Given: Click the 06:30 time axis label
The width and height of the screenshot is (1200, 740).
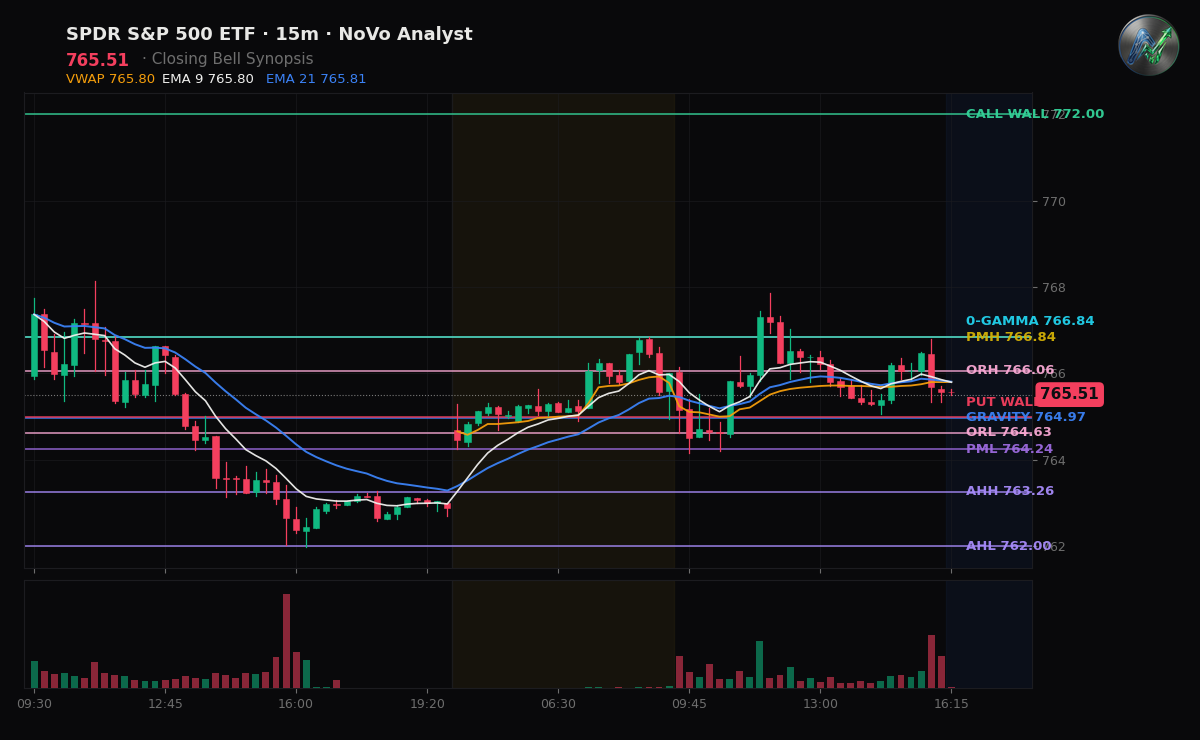Looking at the screenshot, I should [x=558, y=704].
